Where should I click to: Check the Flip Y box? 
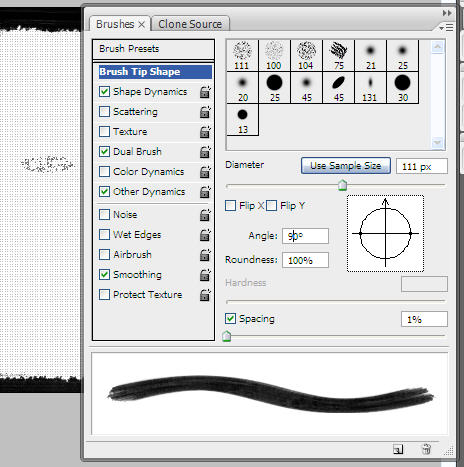pyautogui.click(x=271, y=205)
